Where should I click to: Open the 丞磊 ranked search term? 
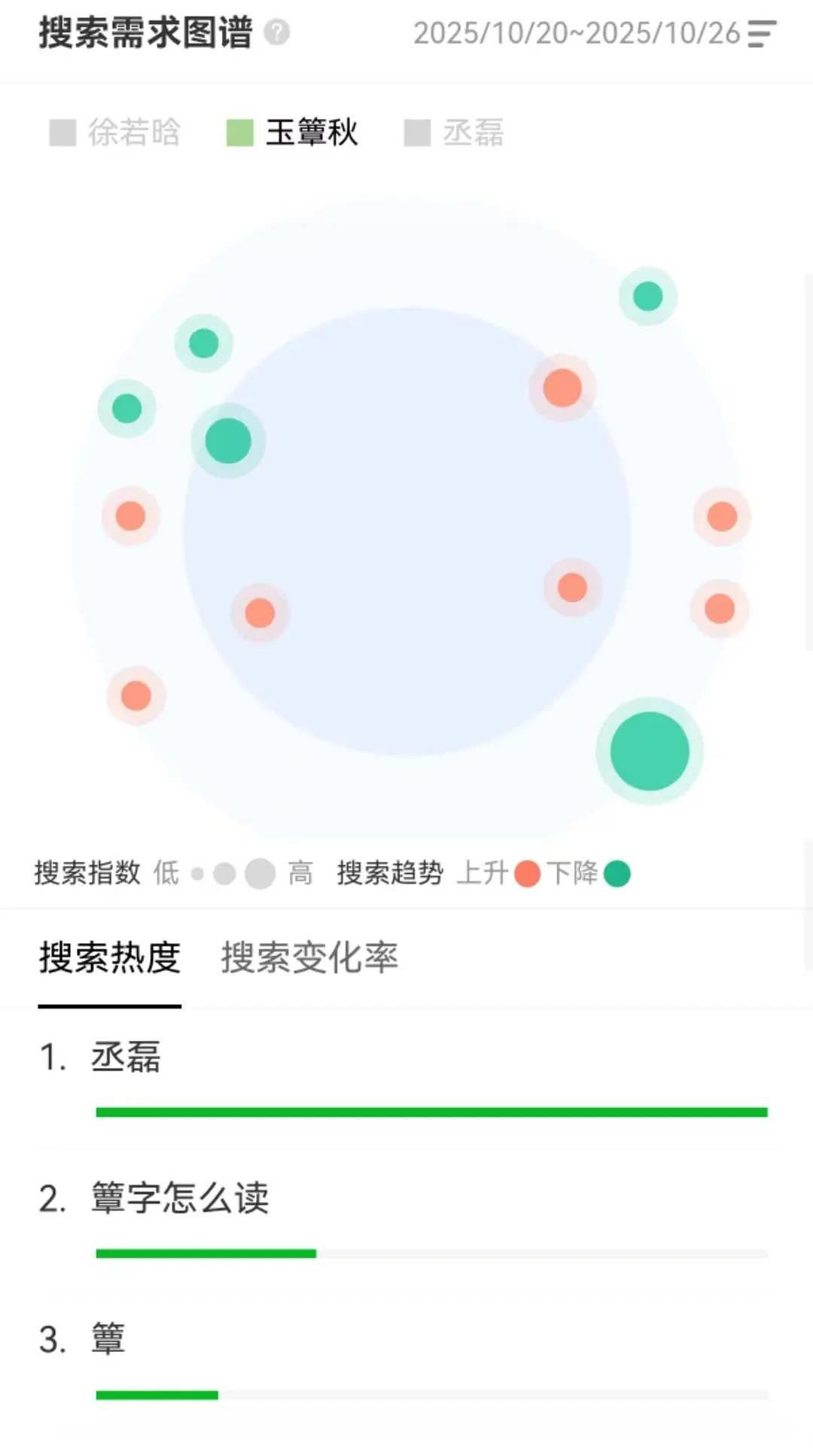pyautogui.click(x=126, y=1057)
